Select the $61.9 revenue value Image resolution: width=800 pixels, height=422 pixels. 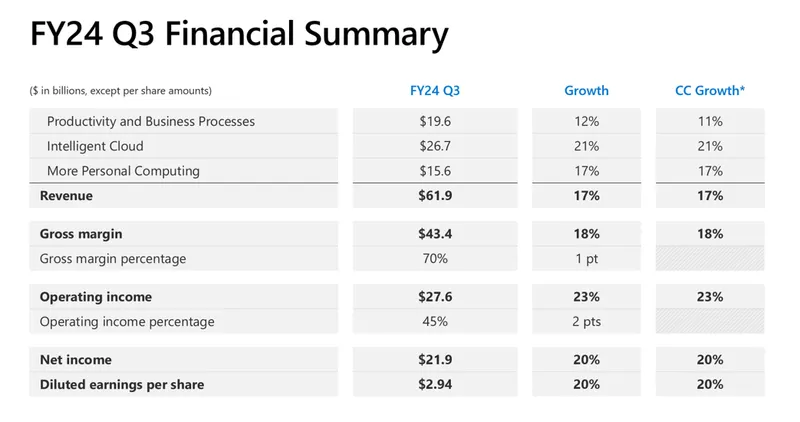point(434,196)
